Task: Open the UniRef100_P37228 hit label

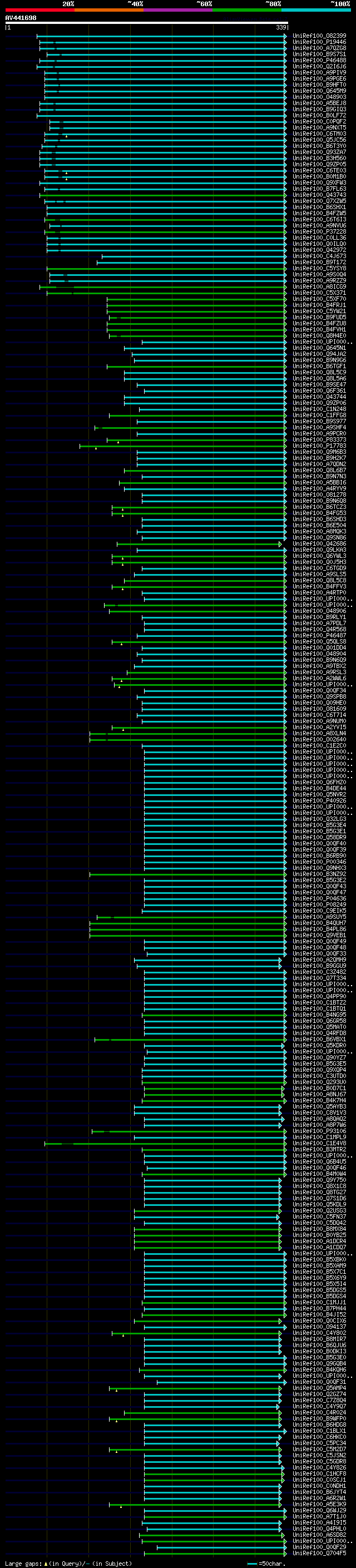Action: coord(319,232)
